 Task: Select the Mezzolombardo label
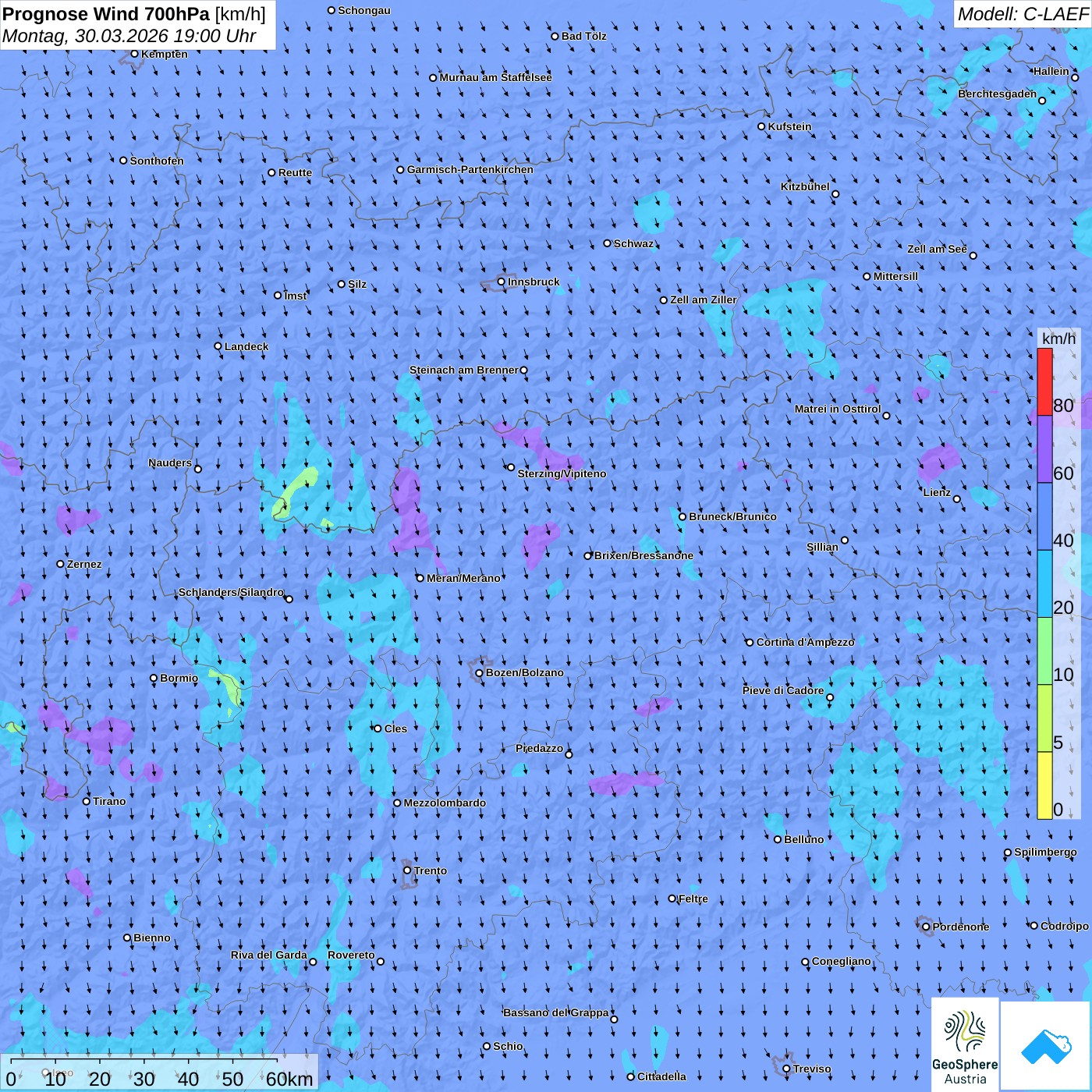[445, 803]
